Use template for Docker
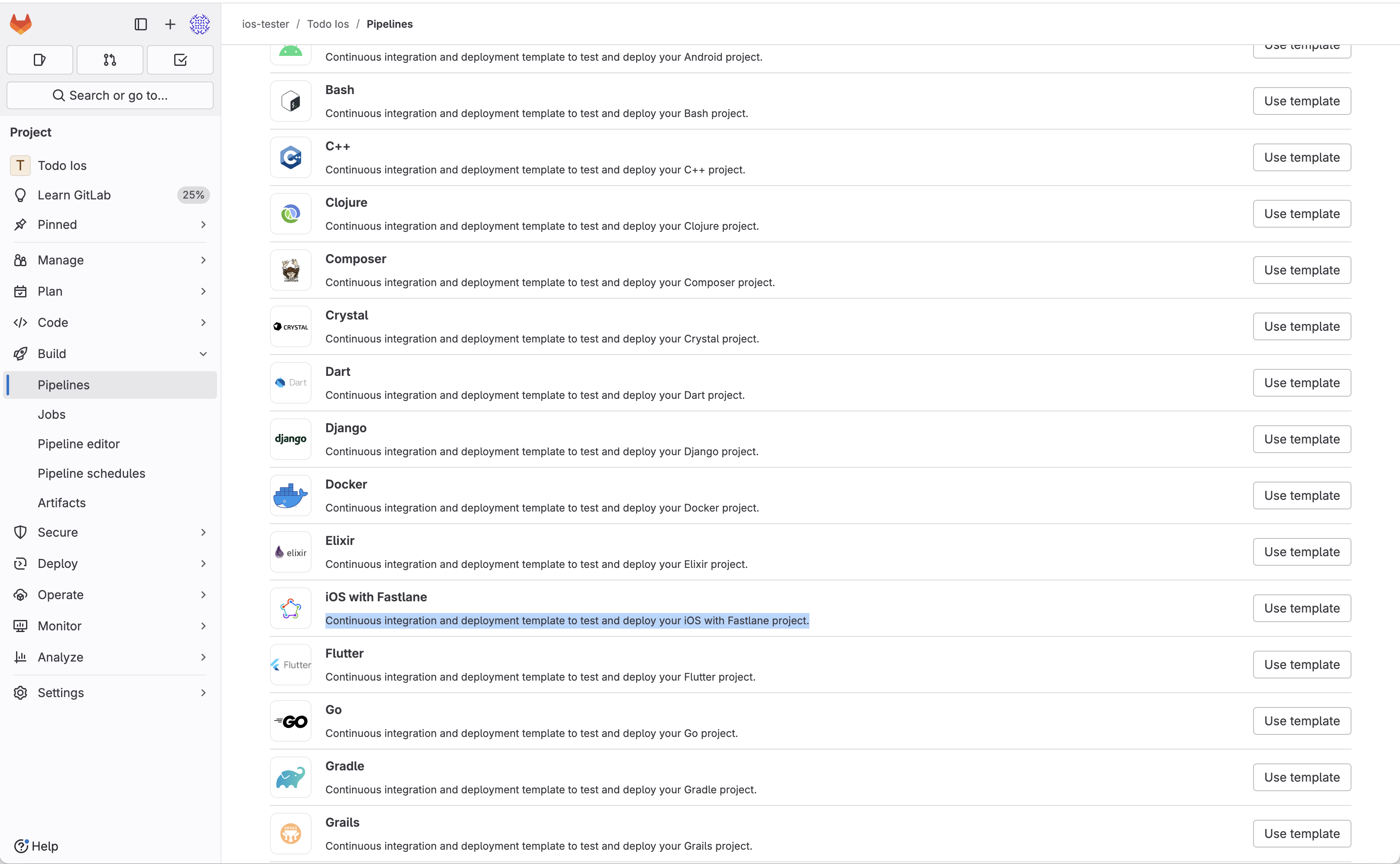 click(x=1302, y=496)
